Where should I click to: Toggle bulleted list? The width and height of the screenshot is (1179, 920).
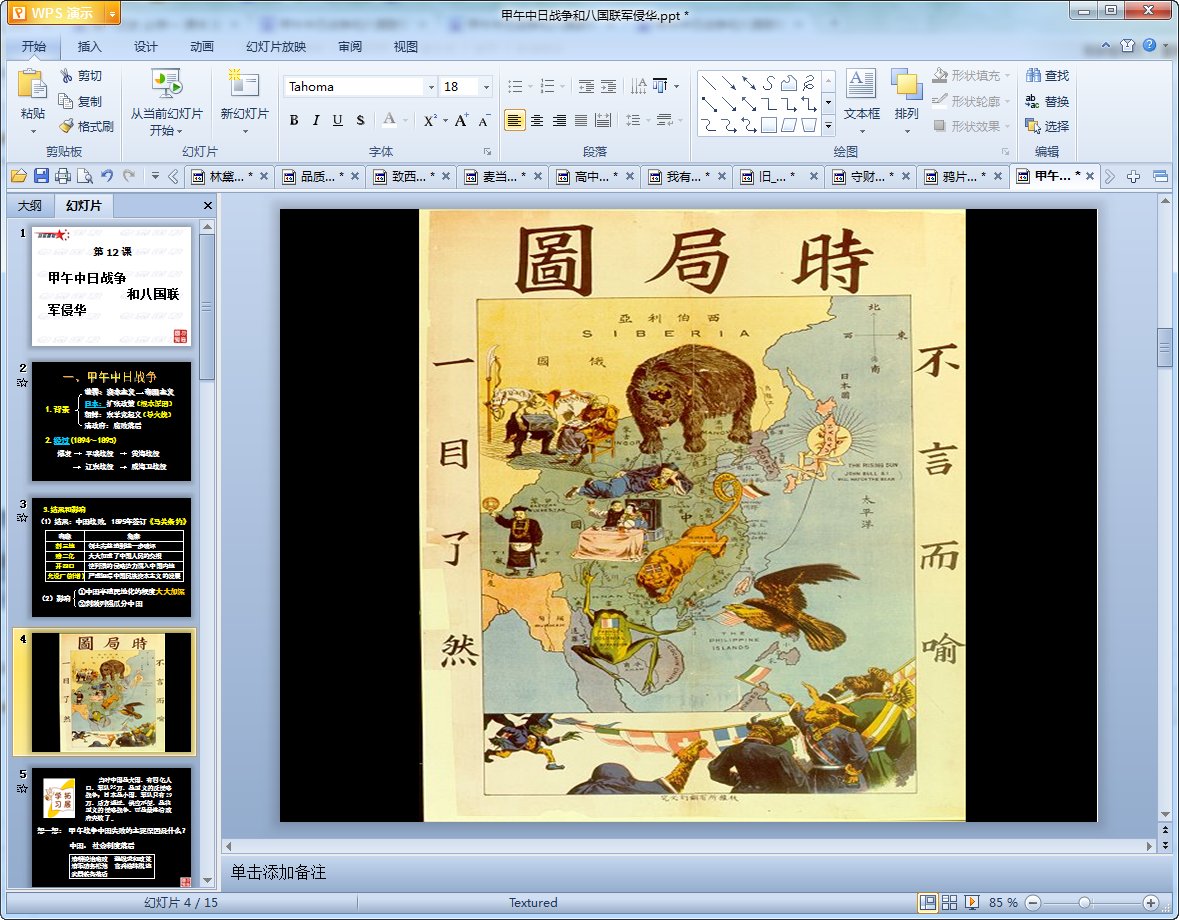point(515,86)
